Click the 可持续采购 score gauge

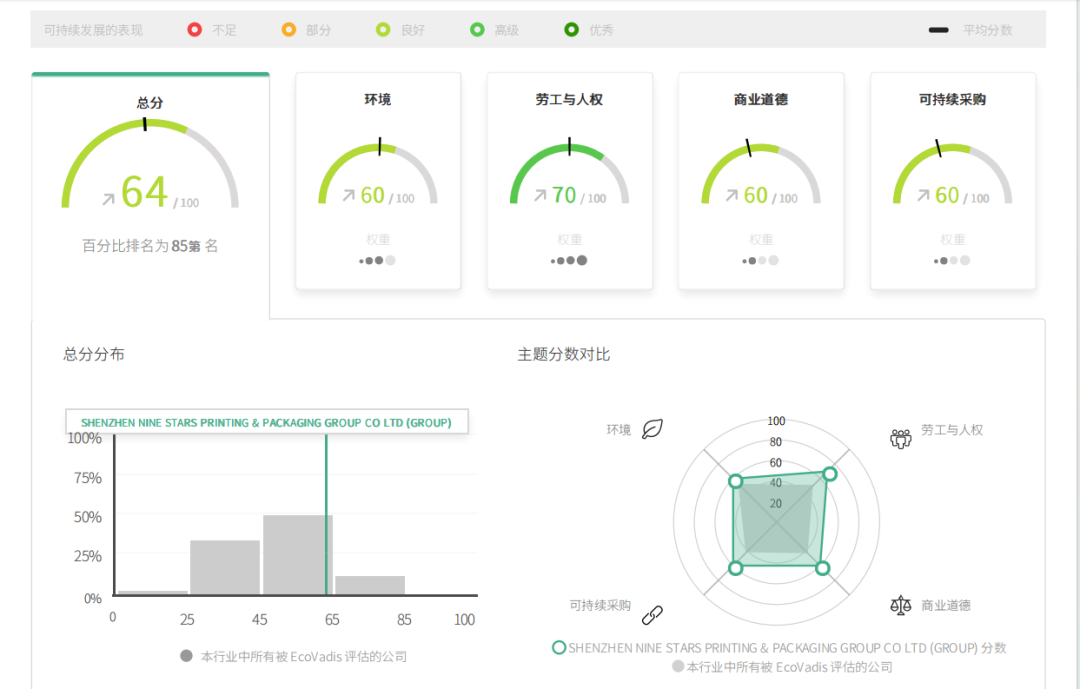pyautogui.click(x=952, y=175)
